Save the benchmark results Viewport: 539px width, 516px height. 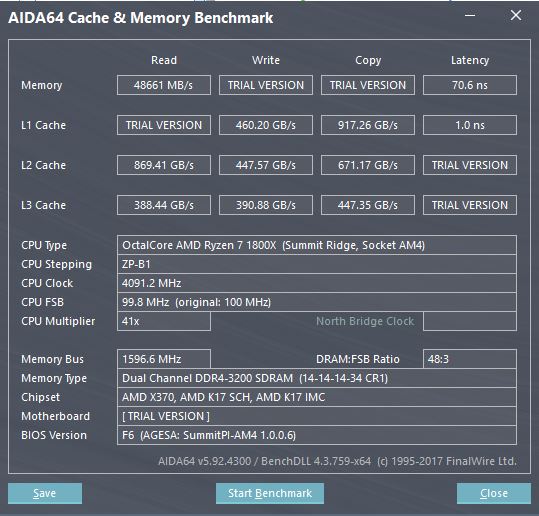coord(45,493)
